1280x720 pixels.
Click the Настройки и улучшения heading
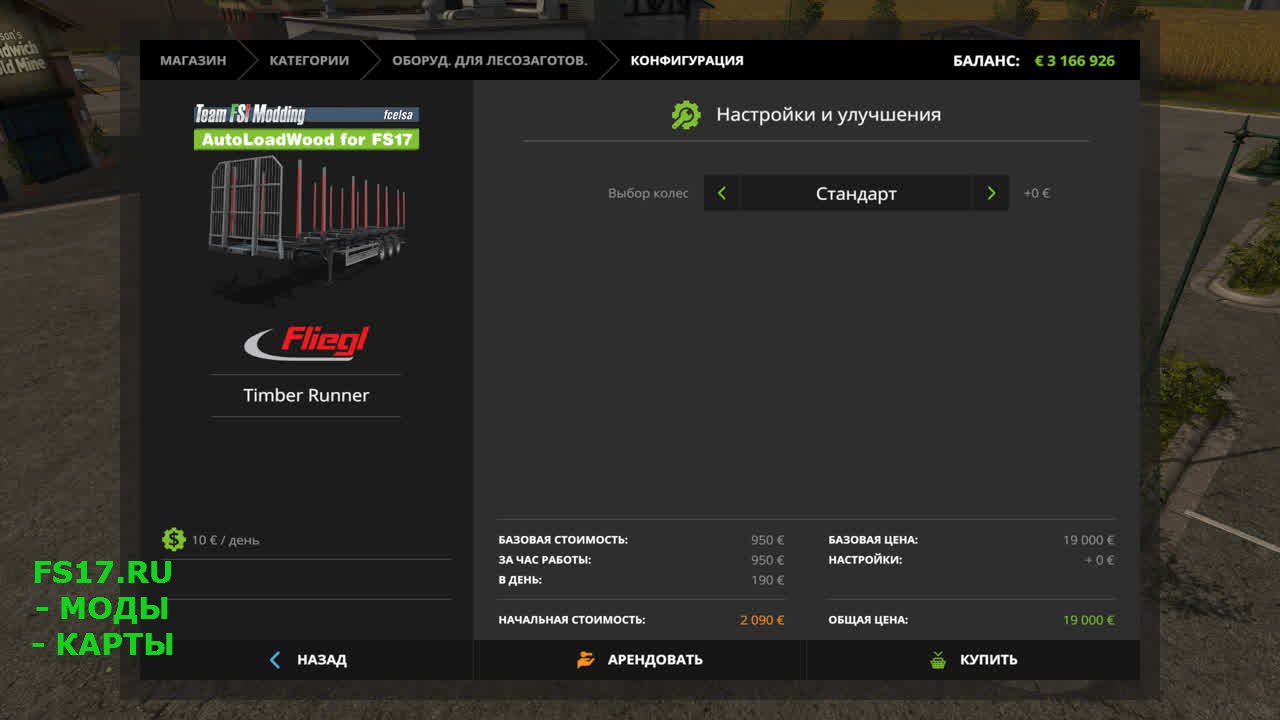coord(828,115)
